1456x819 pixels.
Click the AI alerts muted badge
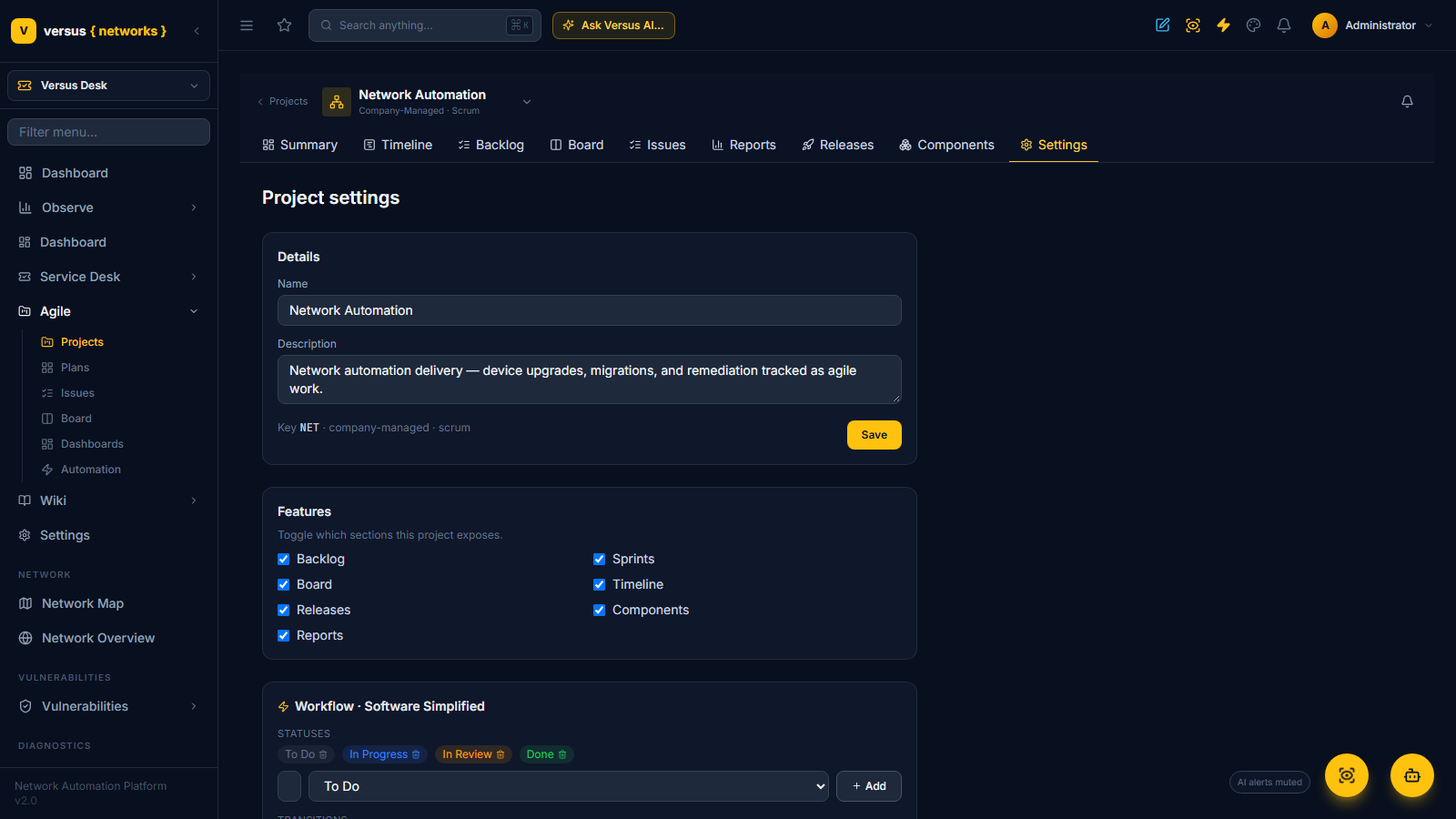pos(1269,783)
